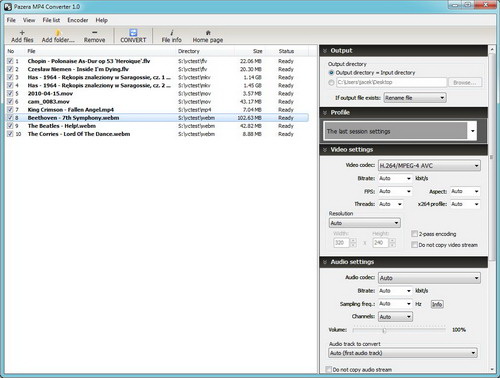Select the custom output directory radio button
The width and height of the screenshot is (500, 378).
click(331, 82)
